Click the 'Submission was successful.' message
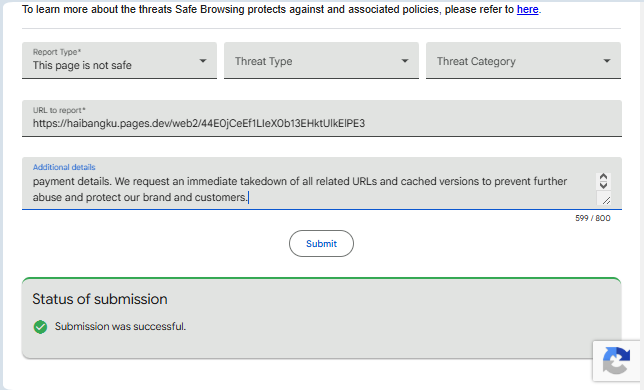This screenshot has height=390, width=644. (120, 326)
